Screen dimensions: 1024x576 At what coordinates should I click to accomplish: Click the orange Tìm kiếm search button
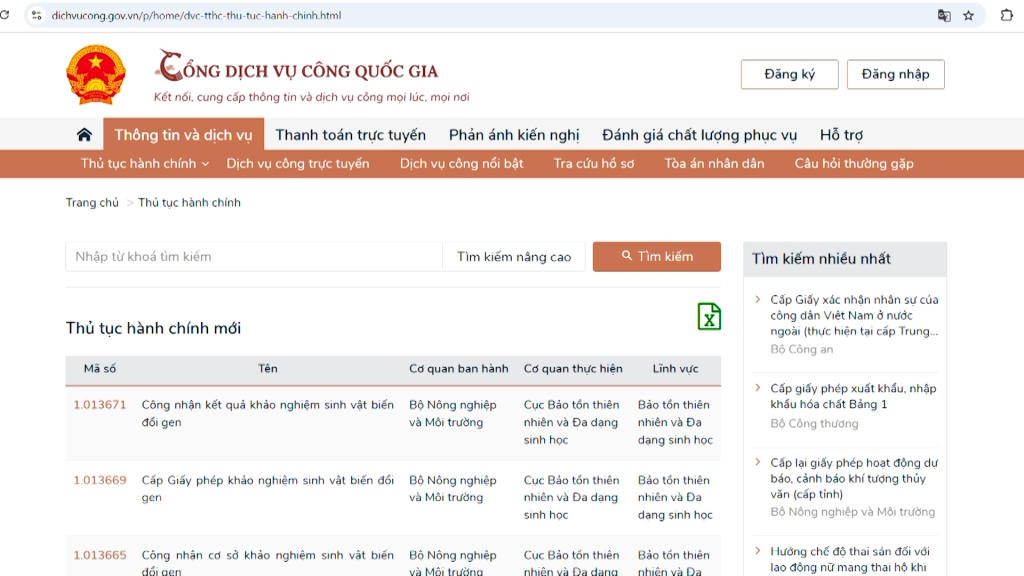(657, 257)
